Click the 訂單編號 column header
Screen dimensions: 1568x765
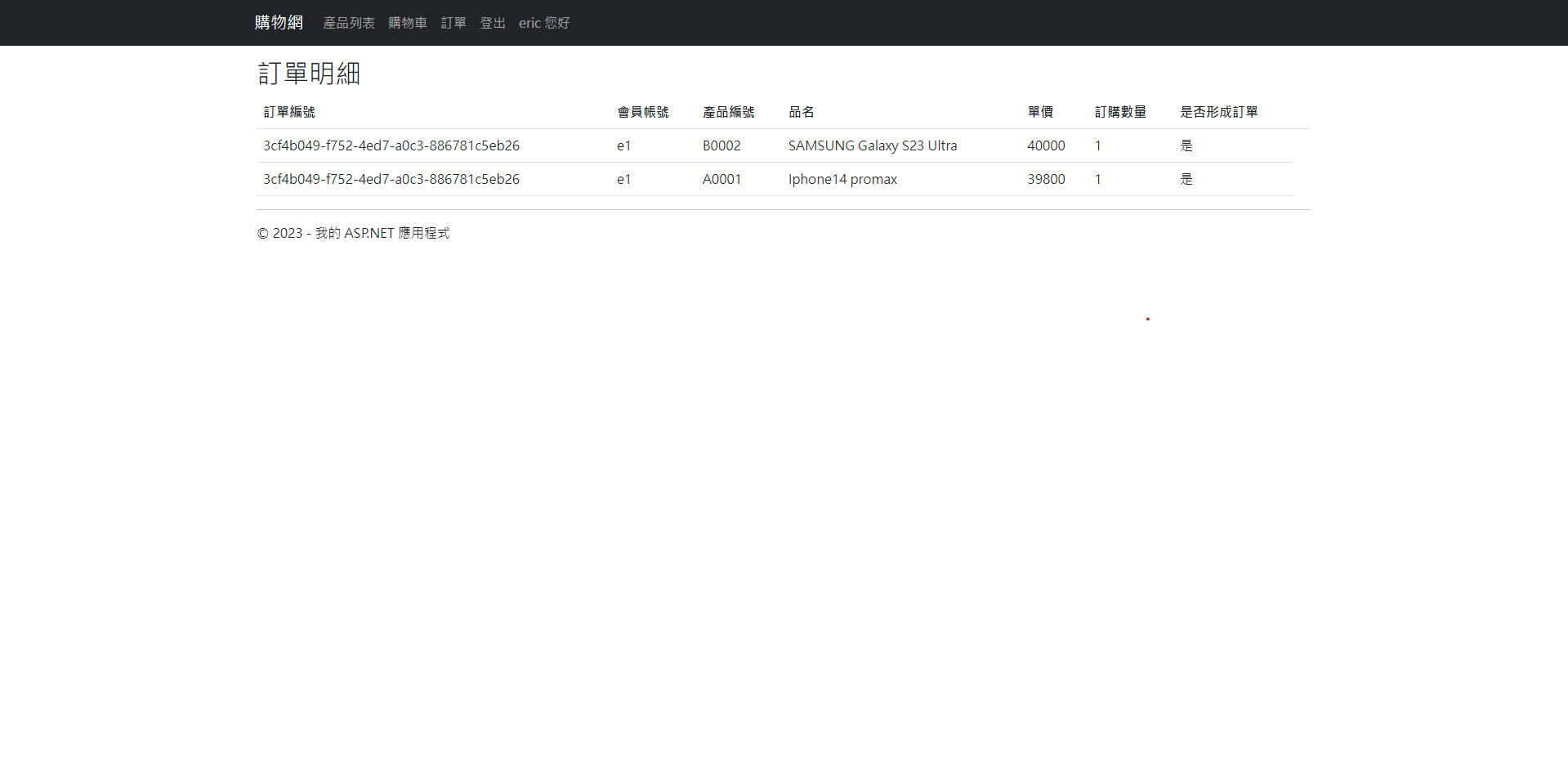click(289, 112)
